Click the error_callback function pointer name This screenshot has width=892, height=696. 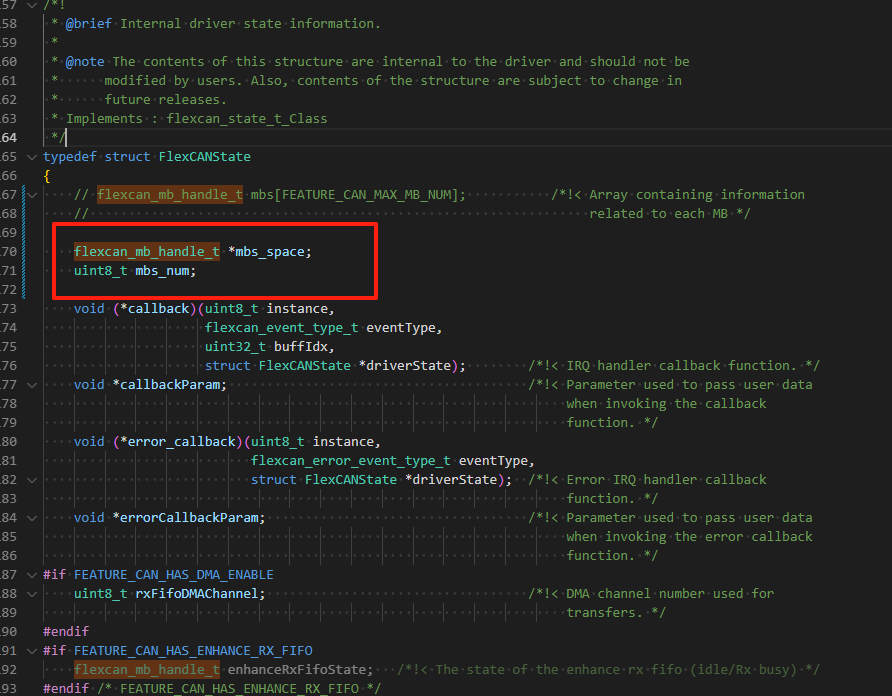coord(181,442)
